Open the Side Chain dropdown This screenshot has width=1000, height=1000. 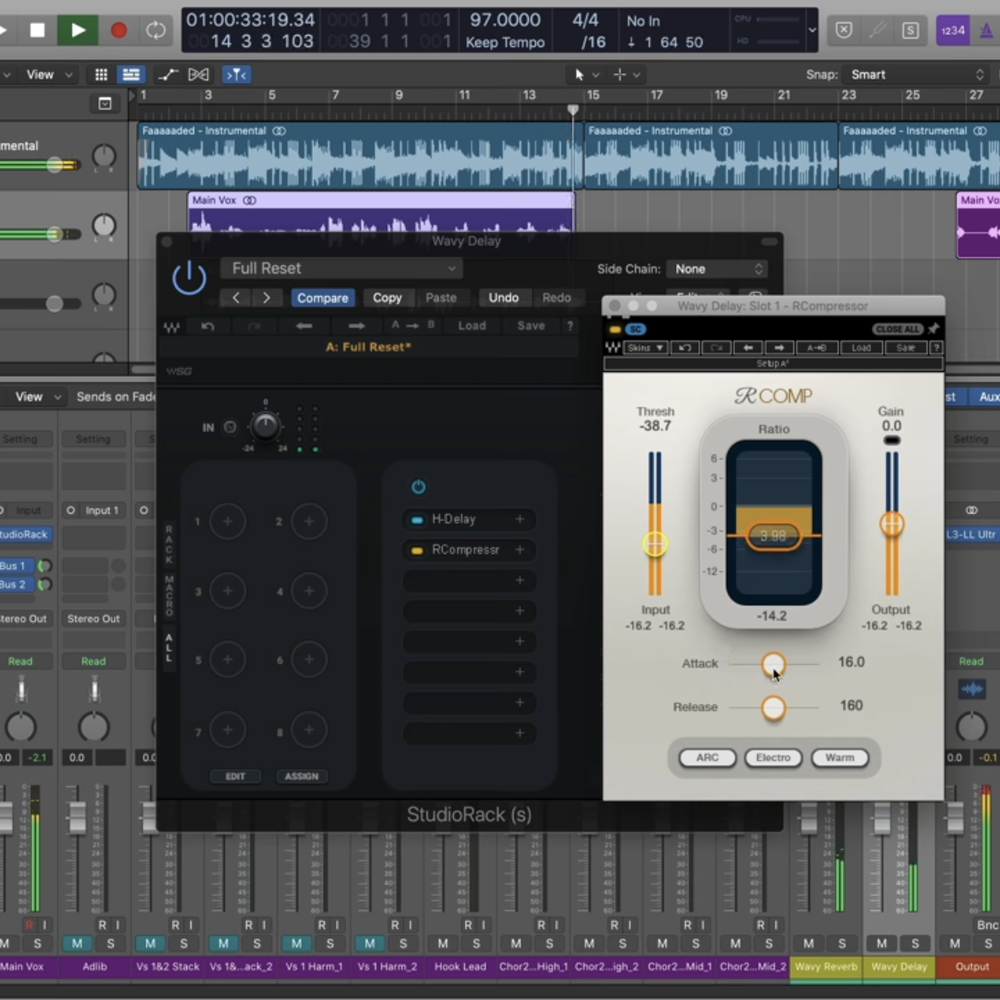[x=717, y=269]
